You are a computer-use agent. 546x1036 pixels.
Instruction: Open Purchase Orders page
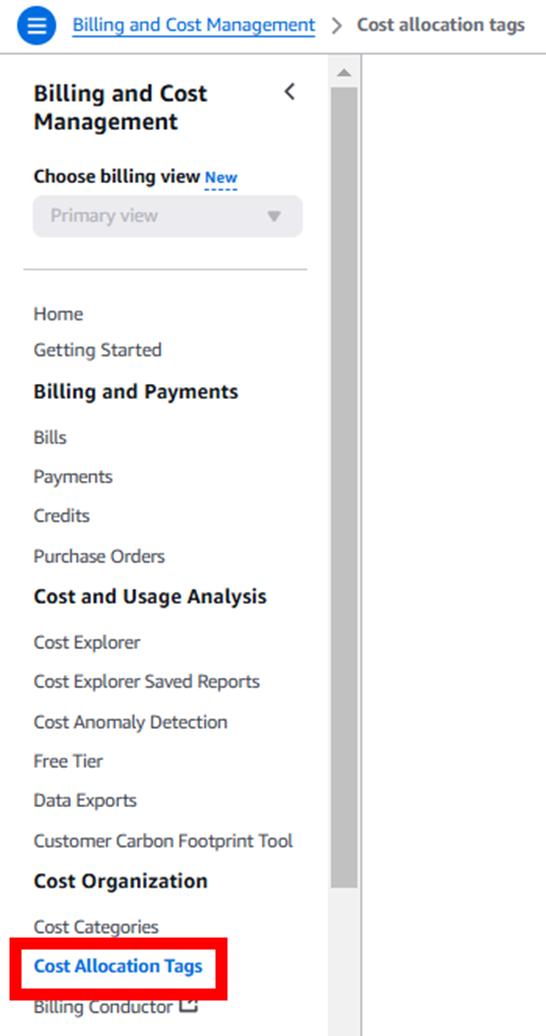coord(99,556)
